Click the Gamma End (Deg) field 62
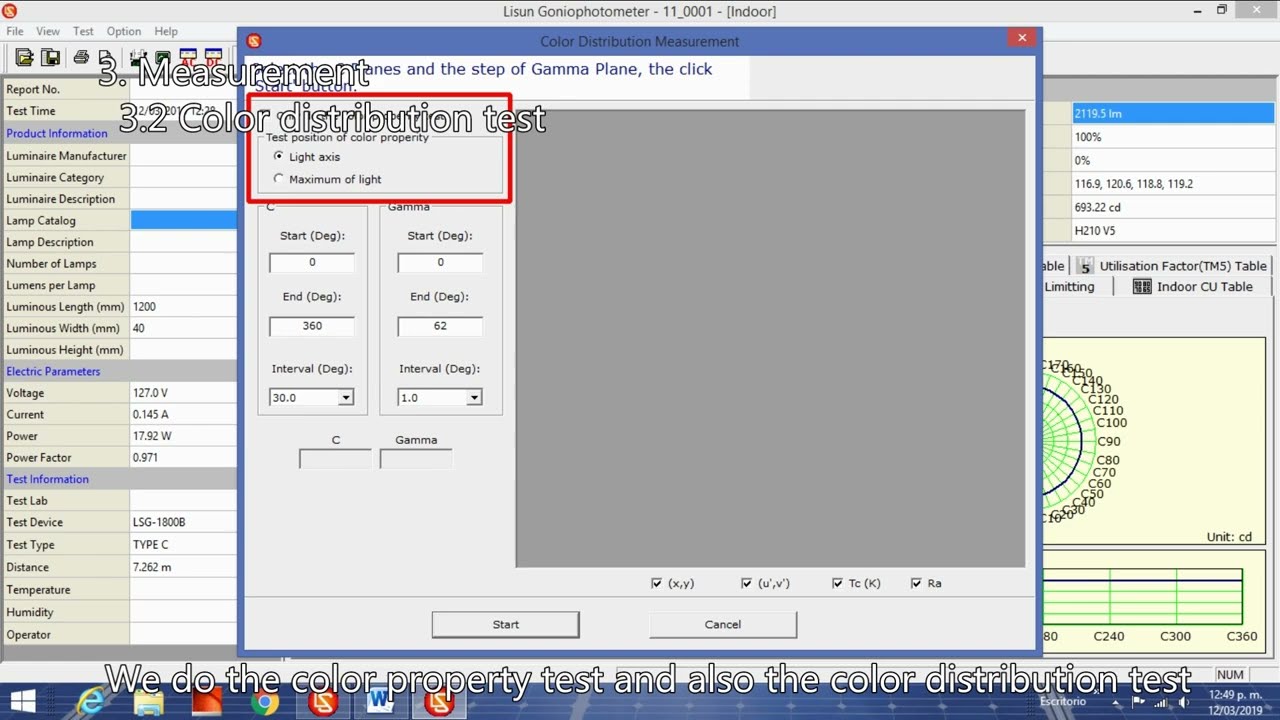Image resolution: width=1280 pixels, height=720 pixels. point(440,326)
